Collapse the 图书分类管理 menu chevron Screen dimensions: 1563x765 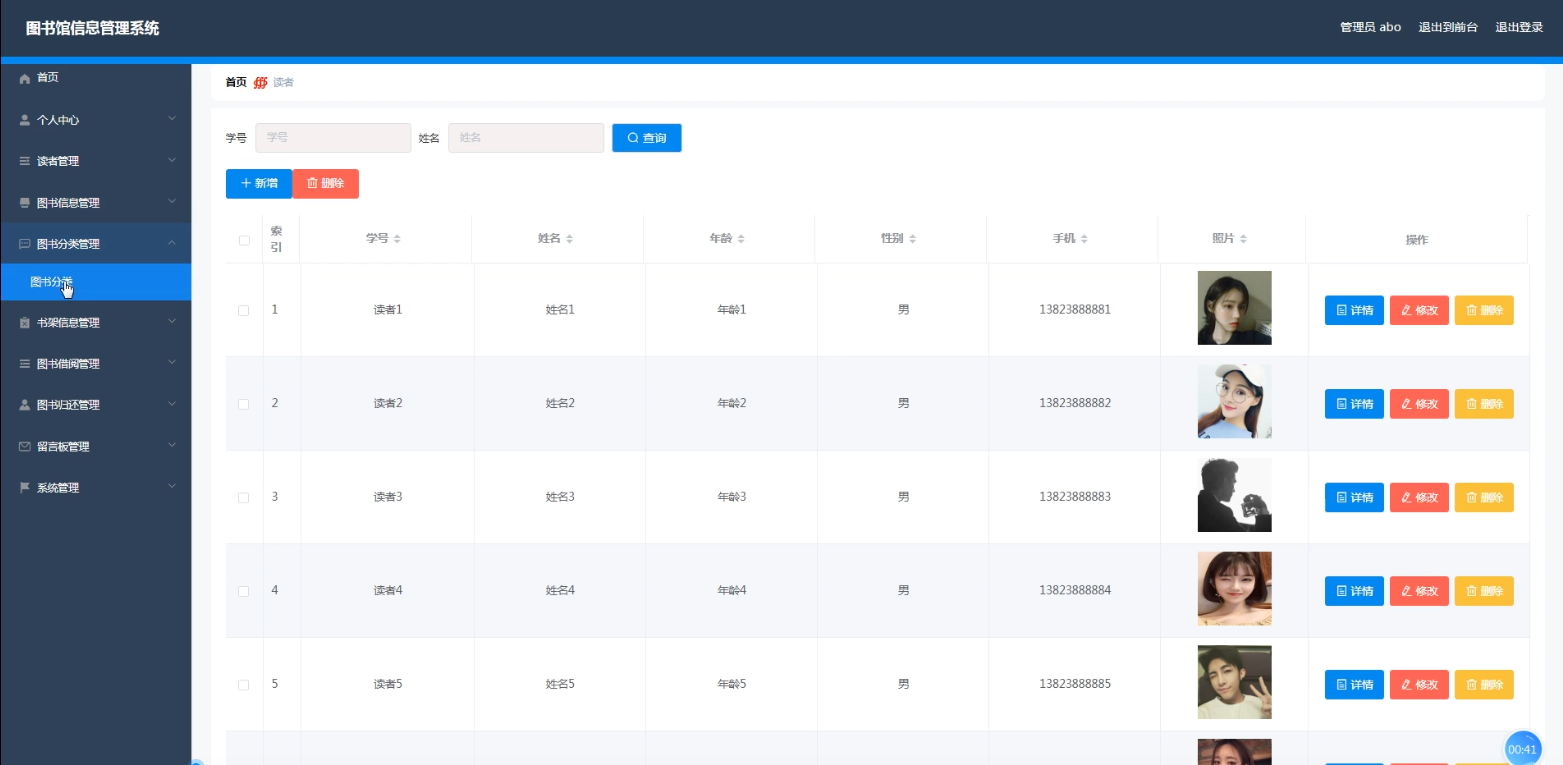click(172, 243)
